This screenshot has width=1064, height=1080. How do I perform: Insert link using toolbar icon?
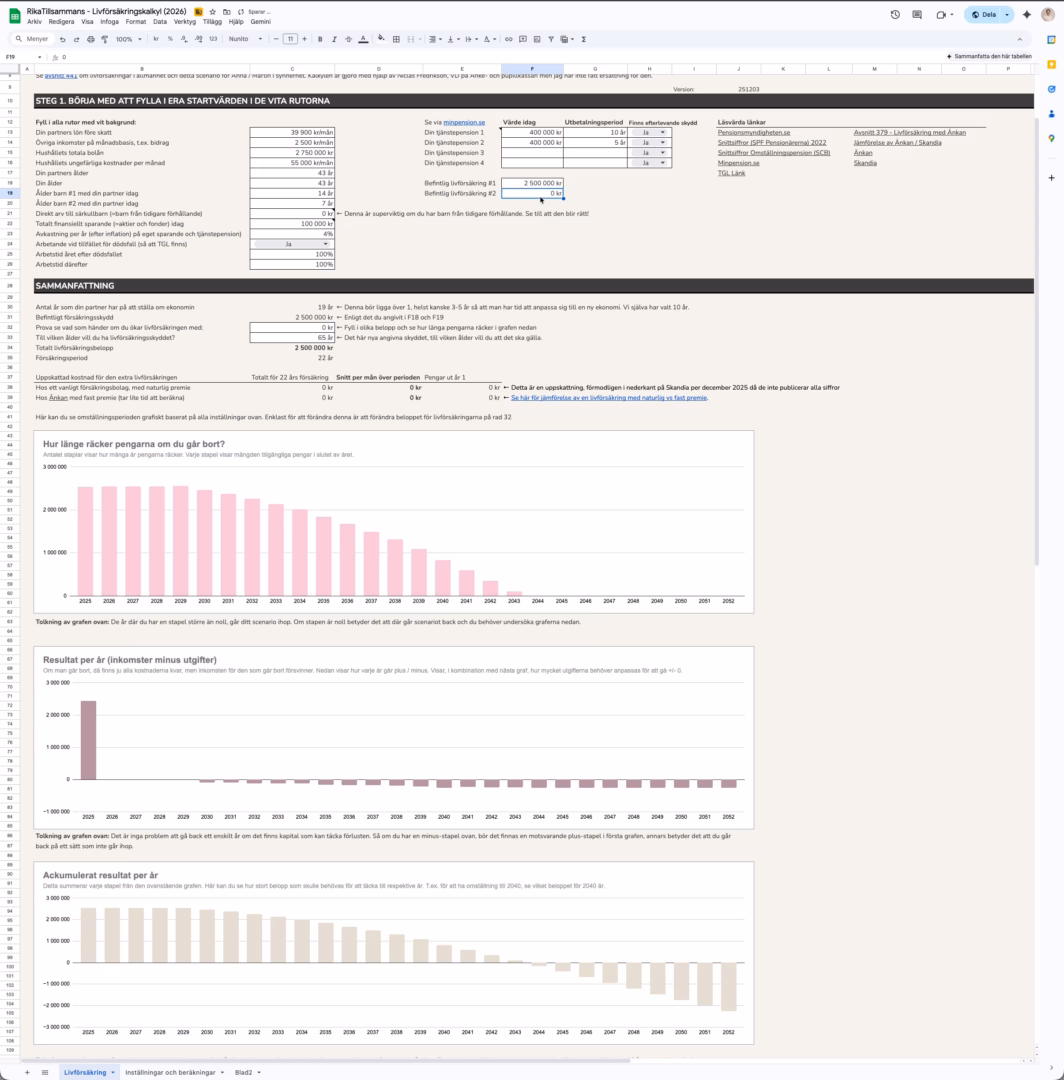click(x=508, y=39)
